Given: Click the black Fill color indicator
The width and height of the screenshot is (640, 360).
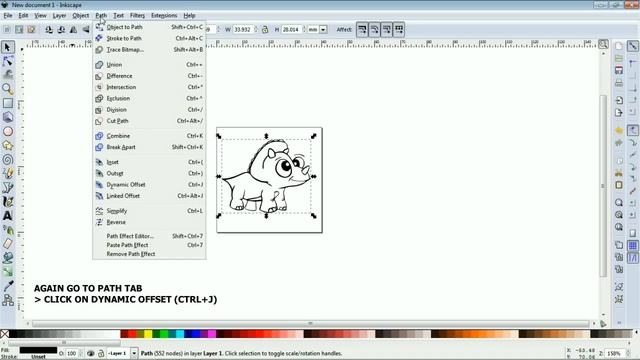Looking at the screenshot, I should [38, 350].
